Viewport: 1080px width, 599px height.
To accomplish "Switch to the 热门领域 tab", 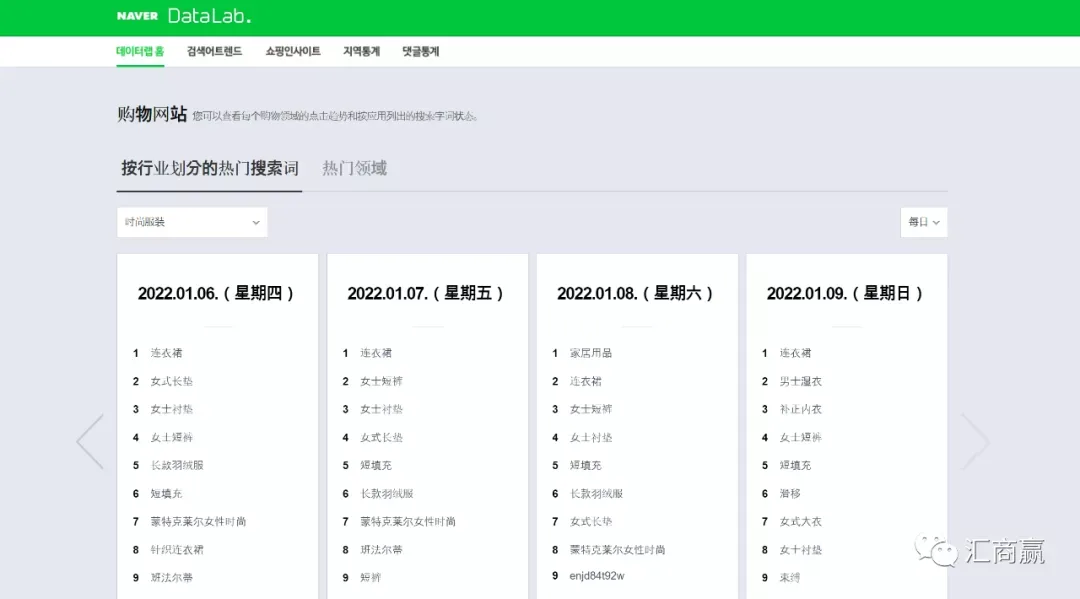I will point(355,168).
